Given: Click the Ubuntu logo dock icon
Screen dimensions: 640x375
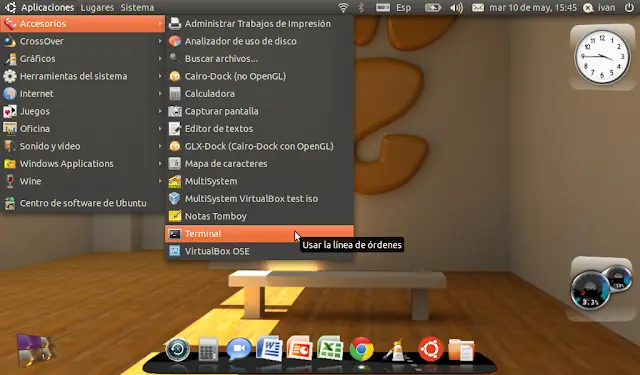Looking at the screenshot, I should [x=431, y=349].
